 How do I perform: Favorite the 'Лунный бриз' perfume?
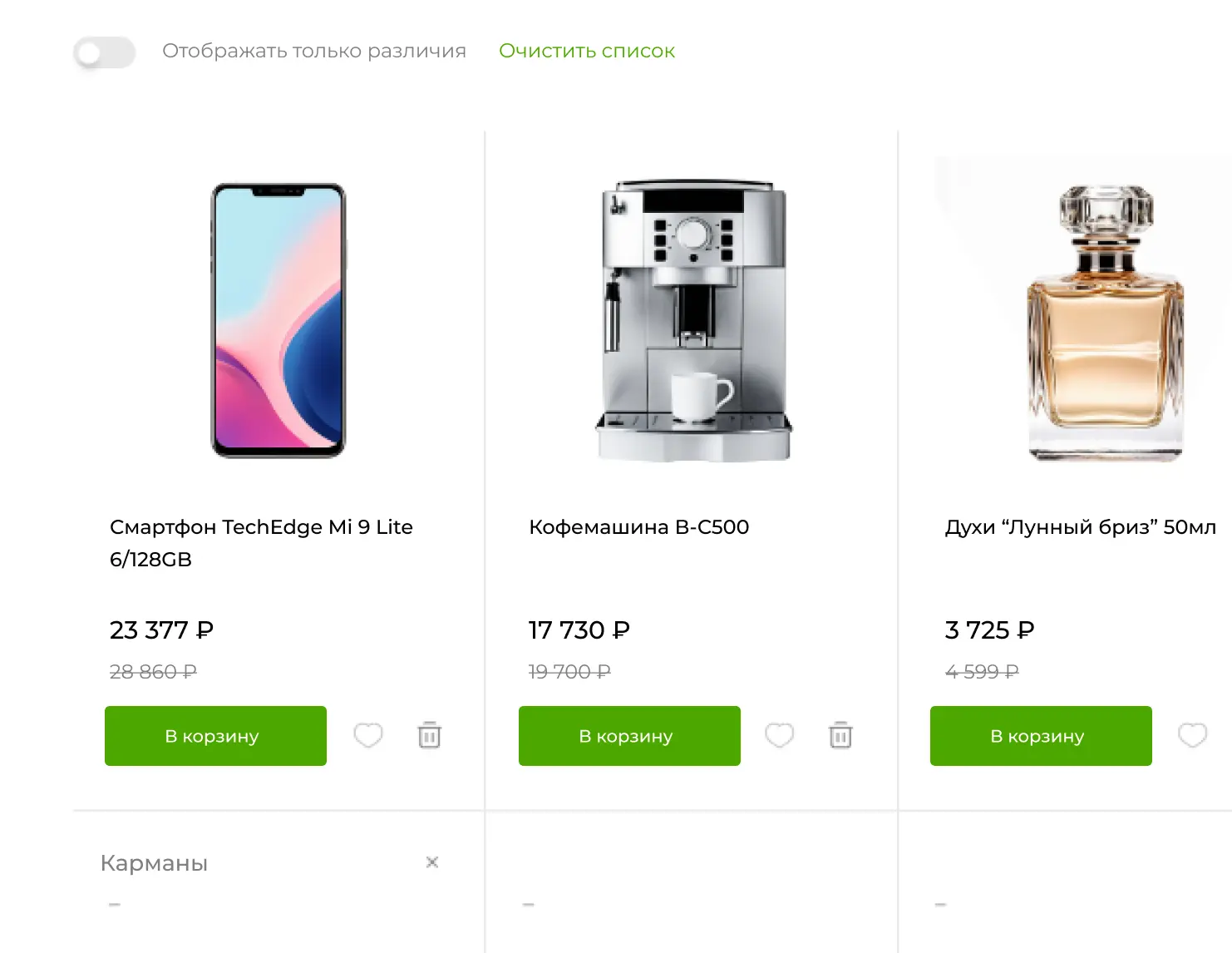click(1192, 735)
